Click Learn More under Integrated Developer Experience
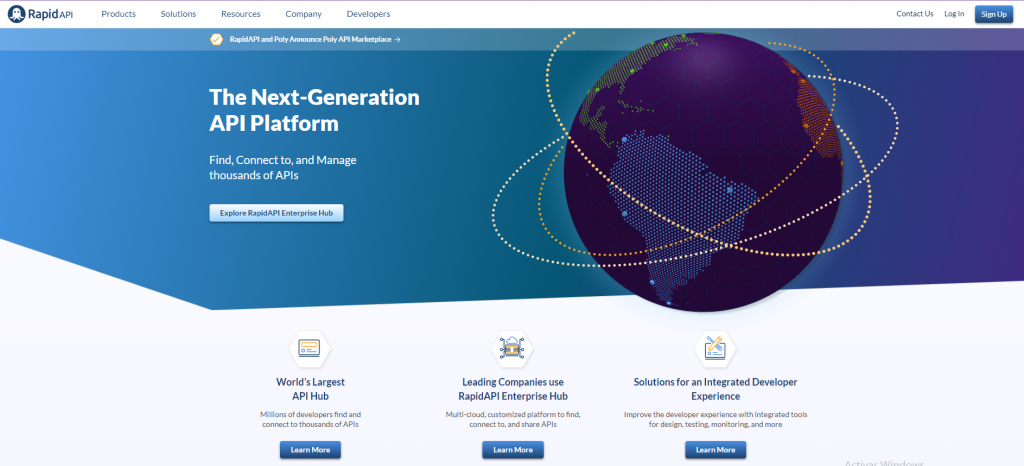Screen dimensions: 1024x466 715,450
